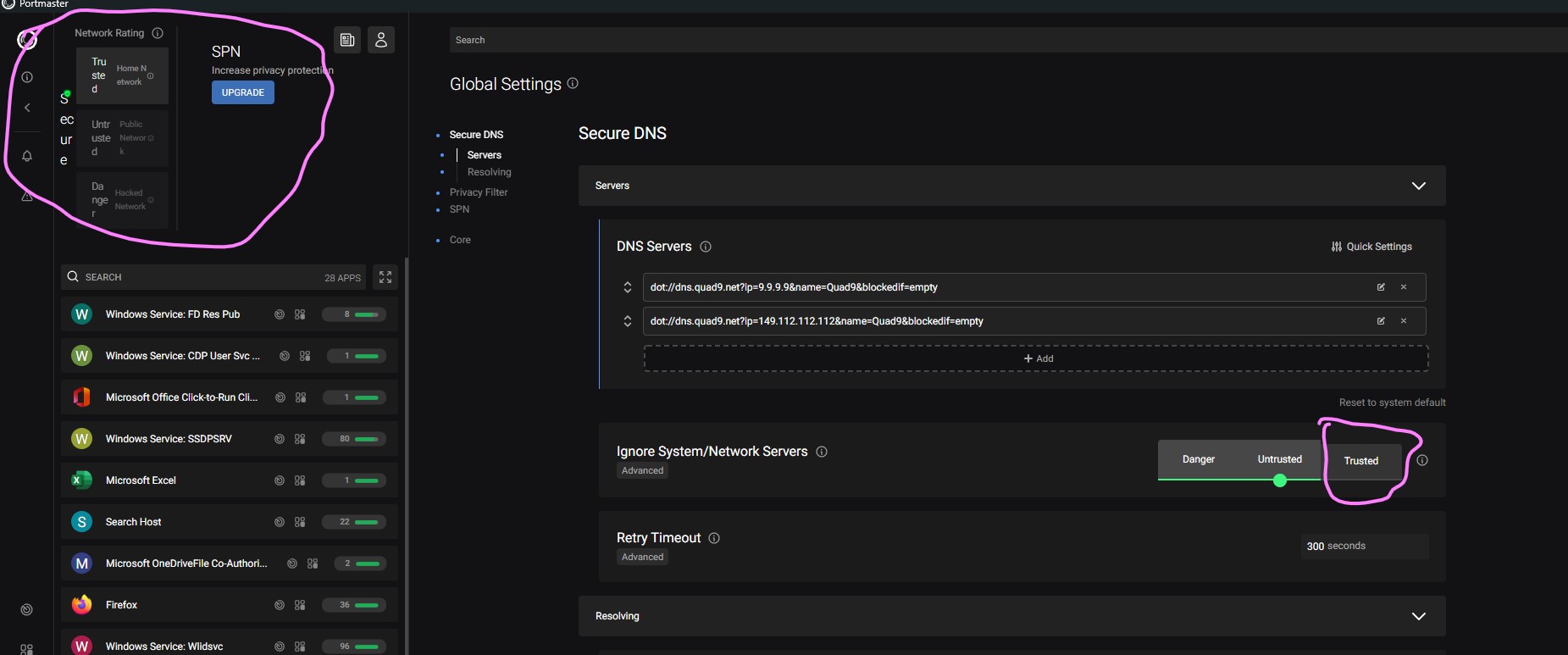Open Windows Service: SSDPSRV app entry

(x=230, y=439)
